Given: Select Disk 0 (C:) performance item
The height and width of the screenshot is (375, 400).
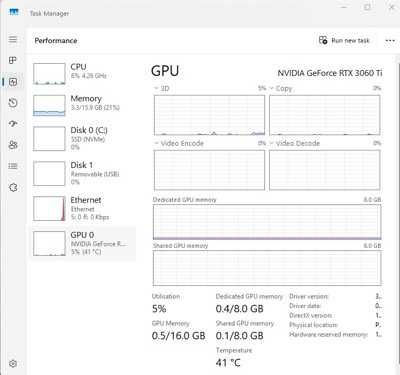Looking at the screenshot, I should click(83, 138).
